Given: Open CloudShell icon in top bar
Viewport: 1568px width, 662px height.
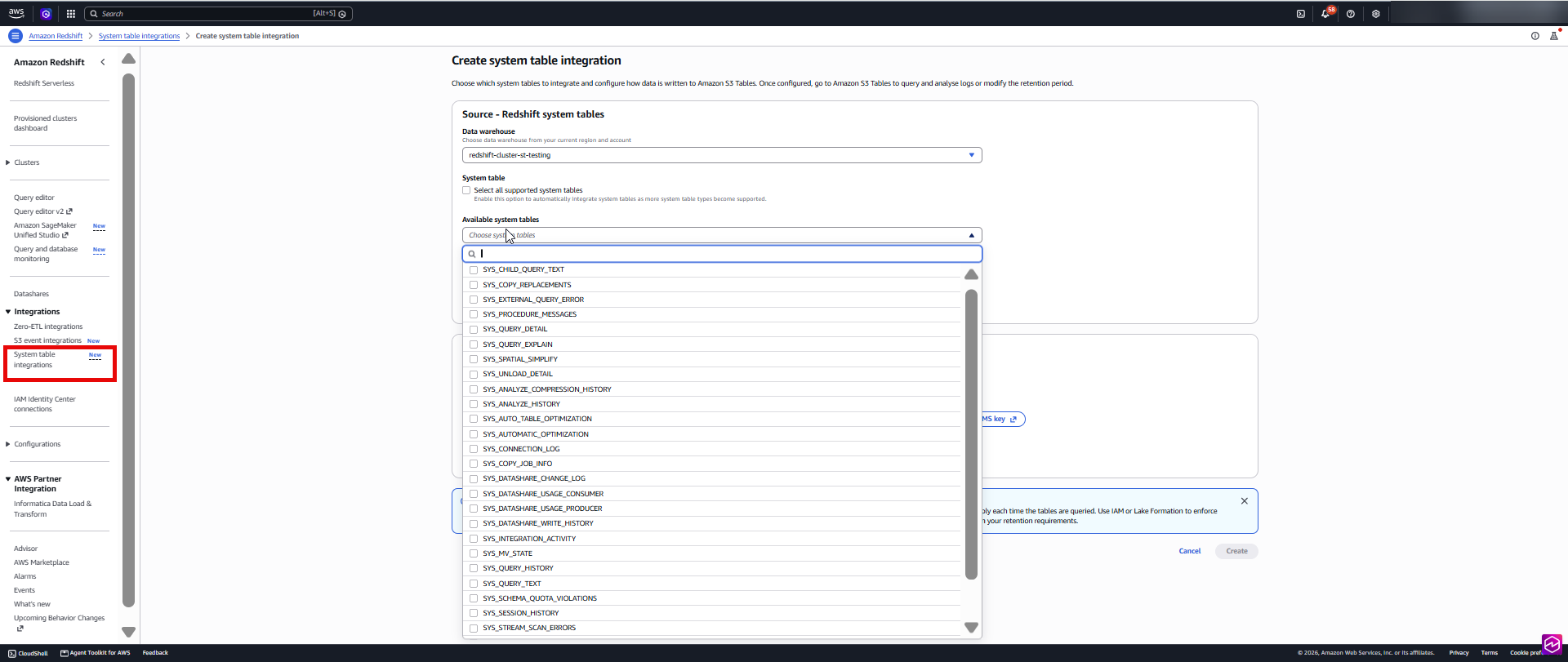Looking at the screenshot, I should tap(1301, 14).
